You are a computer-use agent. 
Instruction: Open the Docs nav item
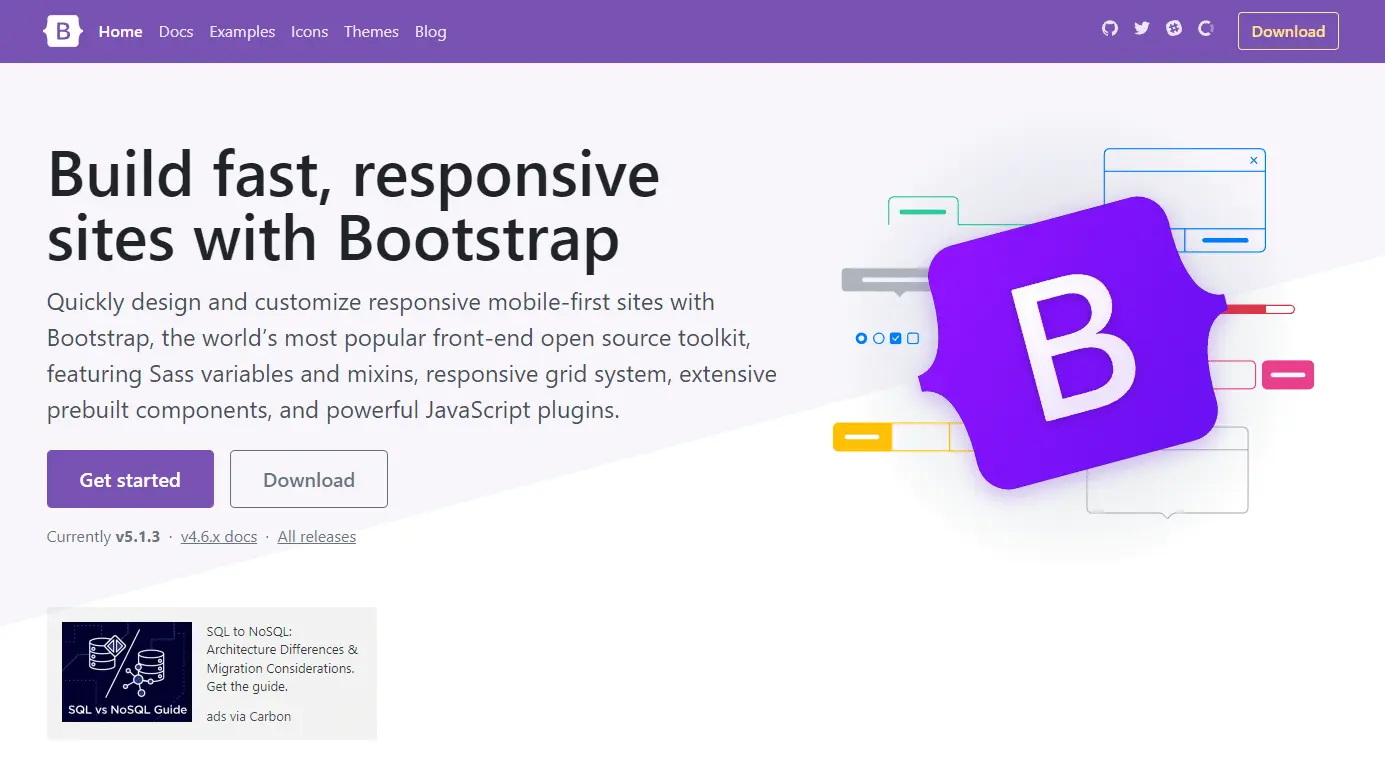[176, 31]
